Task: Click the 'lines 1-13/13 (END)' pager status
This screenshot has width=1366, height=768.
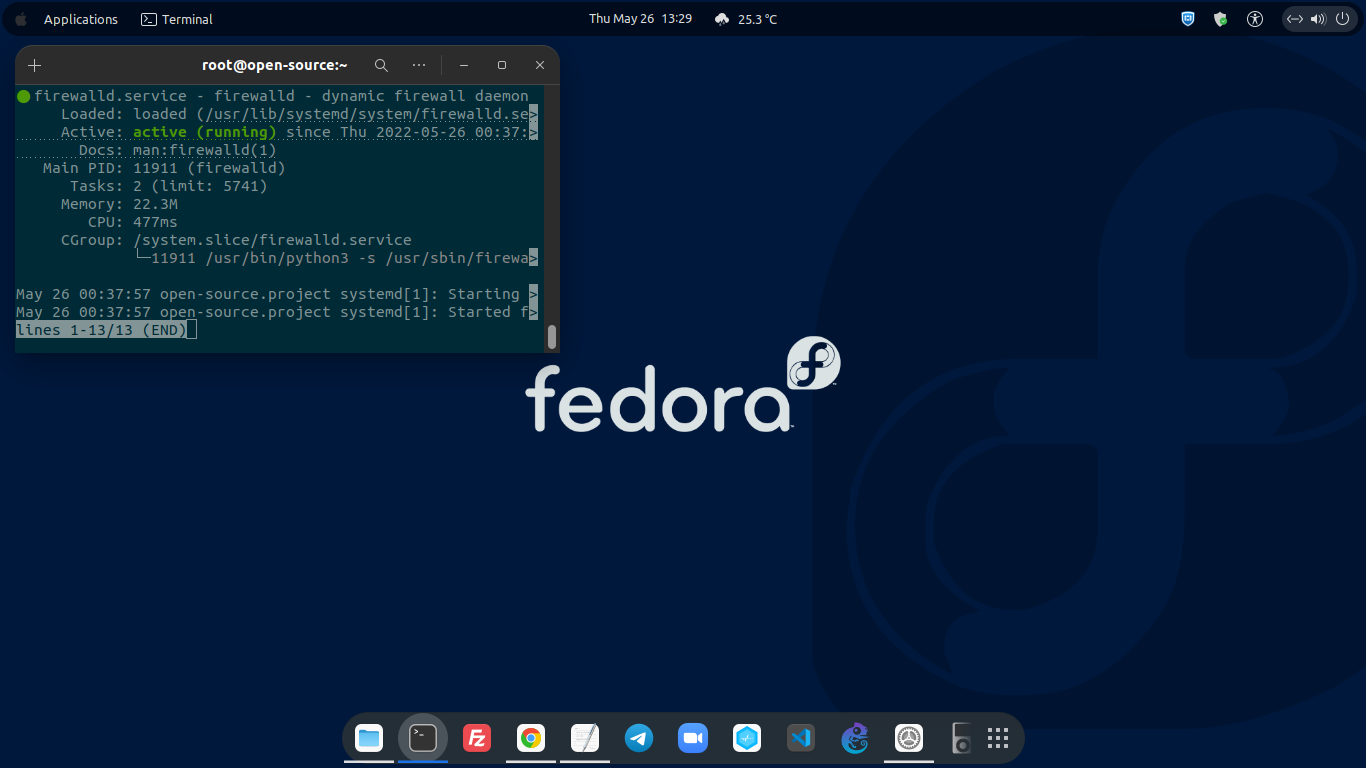Action: coord(101,330)
